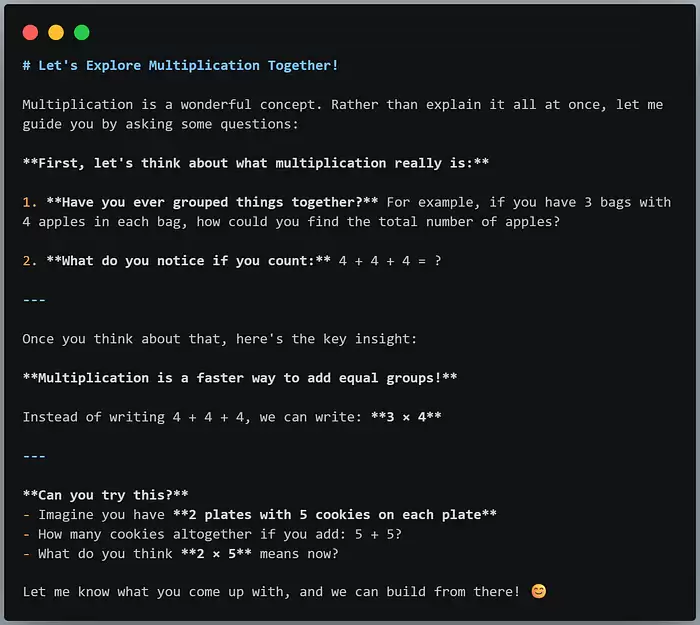Click the second blue '---' divider
The width and height of the screenshot is (700, 625).
[x=34, y=456]
